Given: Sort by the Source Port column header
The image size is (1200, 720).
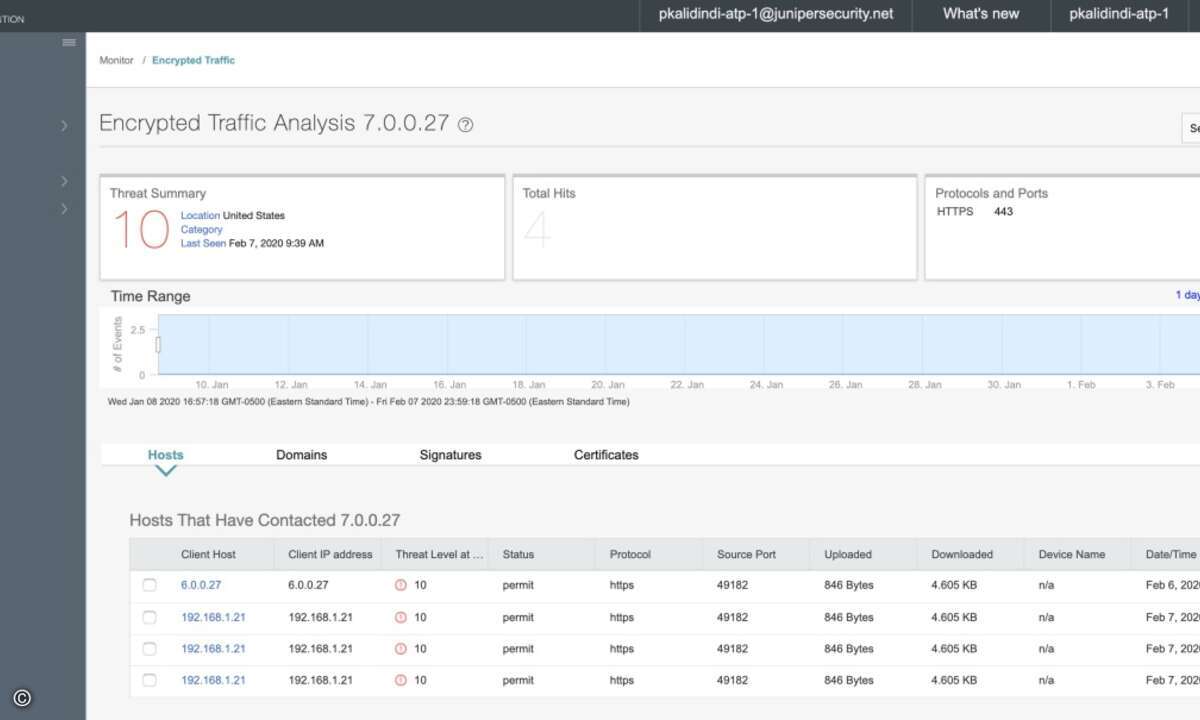Looking at the screenshot, I should [746, 554].
